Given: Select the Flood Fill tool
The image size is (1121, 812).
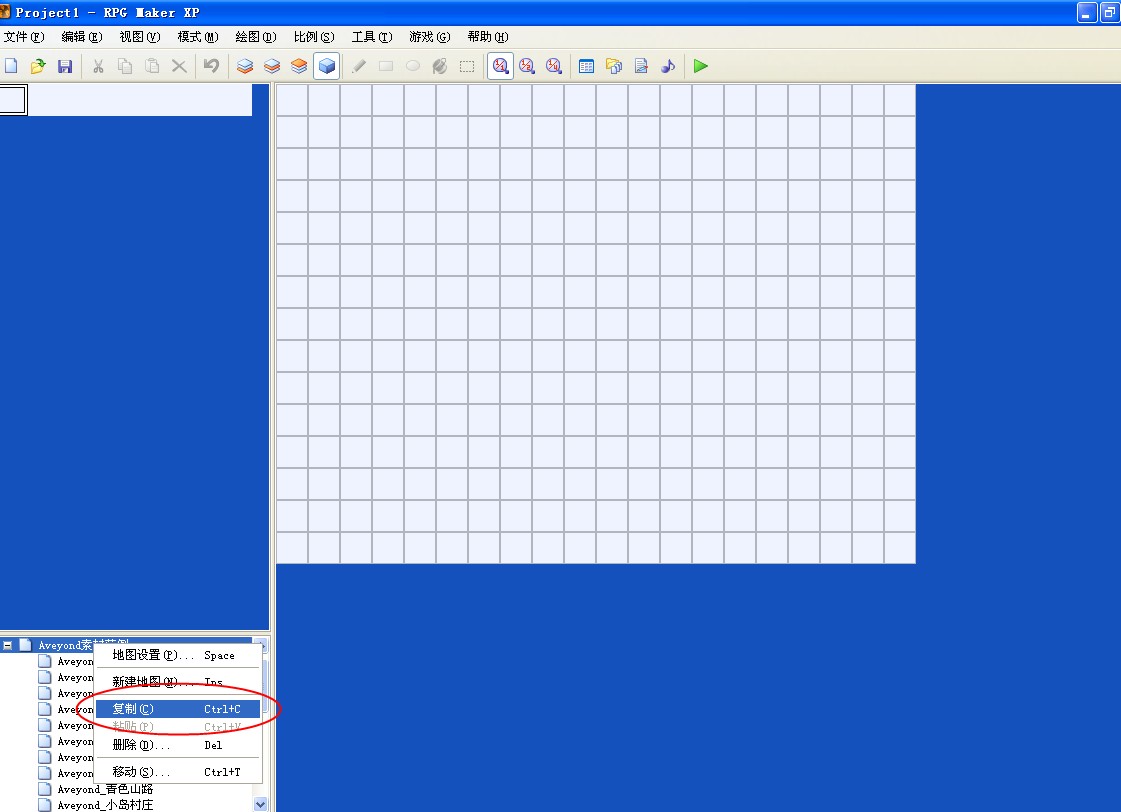Looking at the screenshot, I should pyautogui.click(x=440, y=66).
